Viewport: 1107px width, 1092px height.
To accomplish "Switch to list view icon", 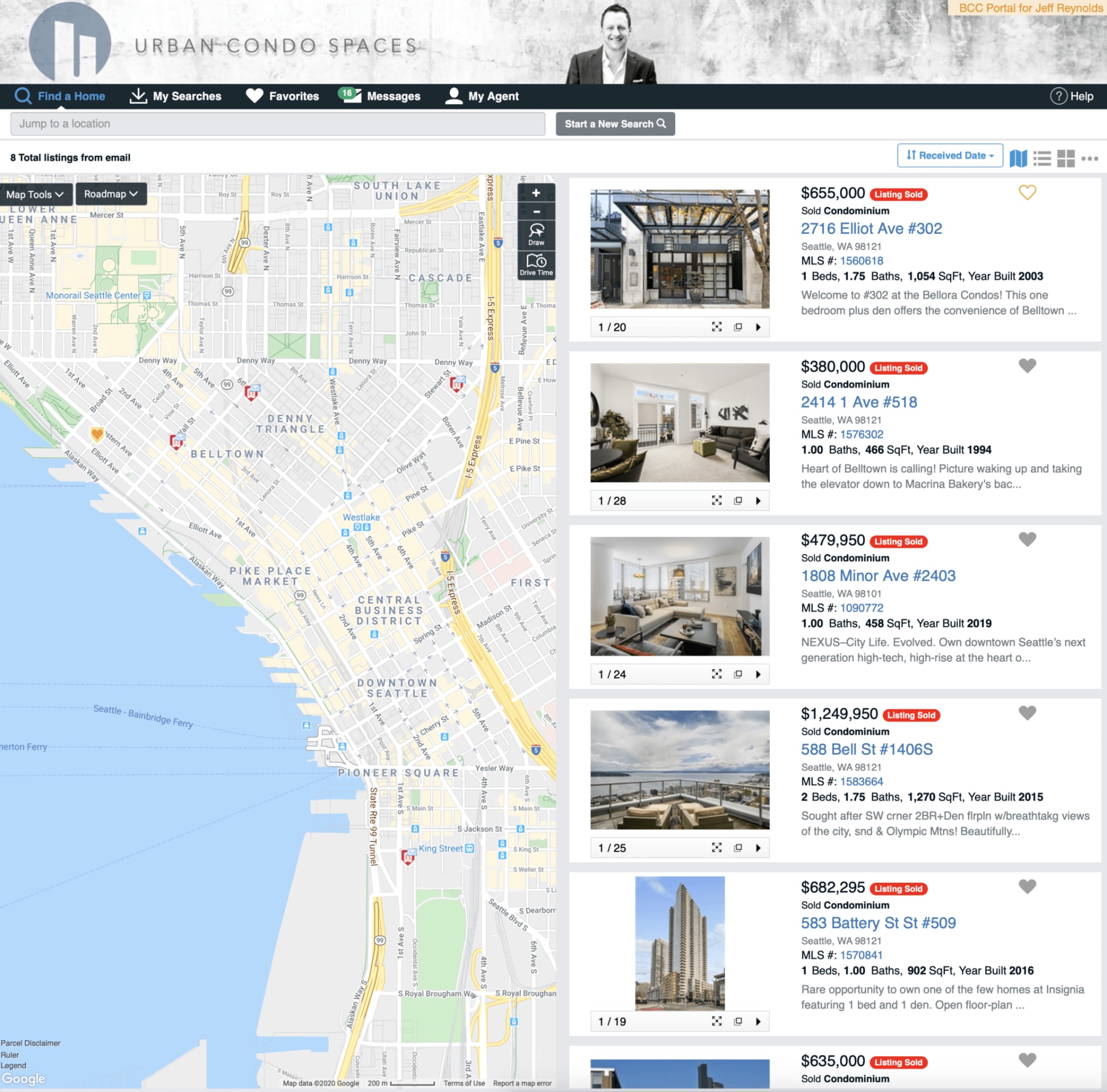I will pos(1042,158).
